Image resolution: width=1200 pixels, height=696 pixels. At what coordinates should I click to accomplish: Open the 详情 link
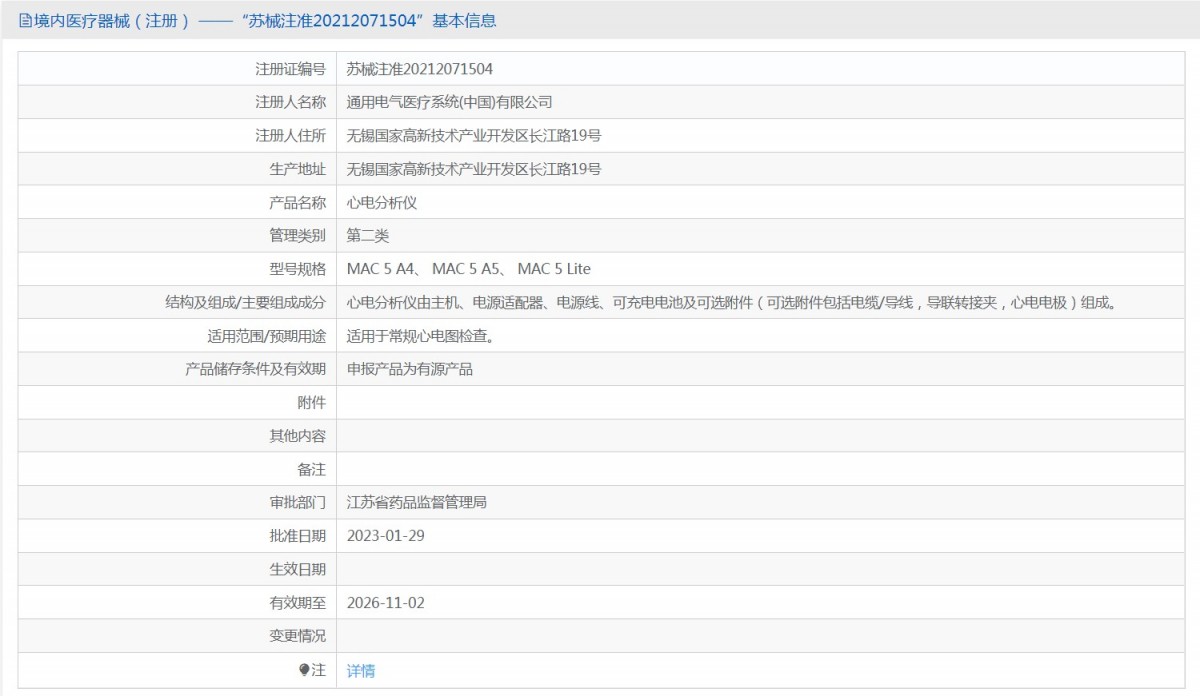click(361, 670)
